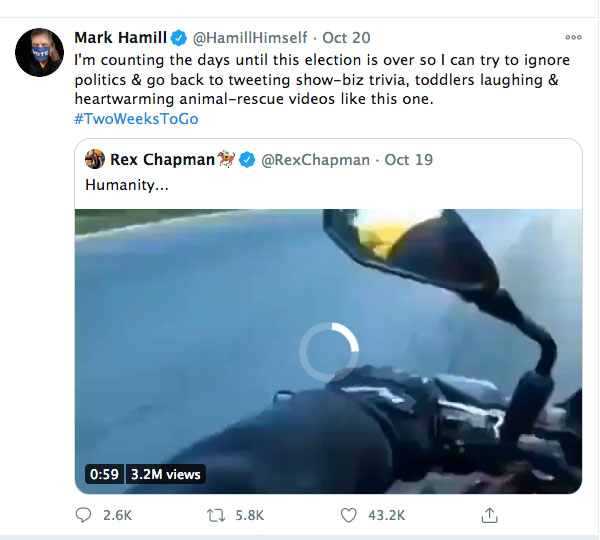The width and height of the screenshot is (600, 540).
Task: Open the #TwoWeeksToGo hashtag link
Action: pos(136,119)
